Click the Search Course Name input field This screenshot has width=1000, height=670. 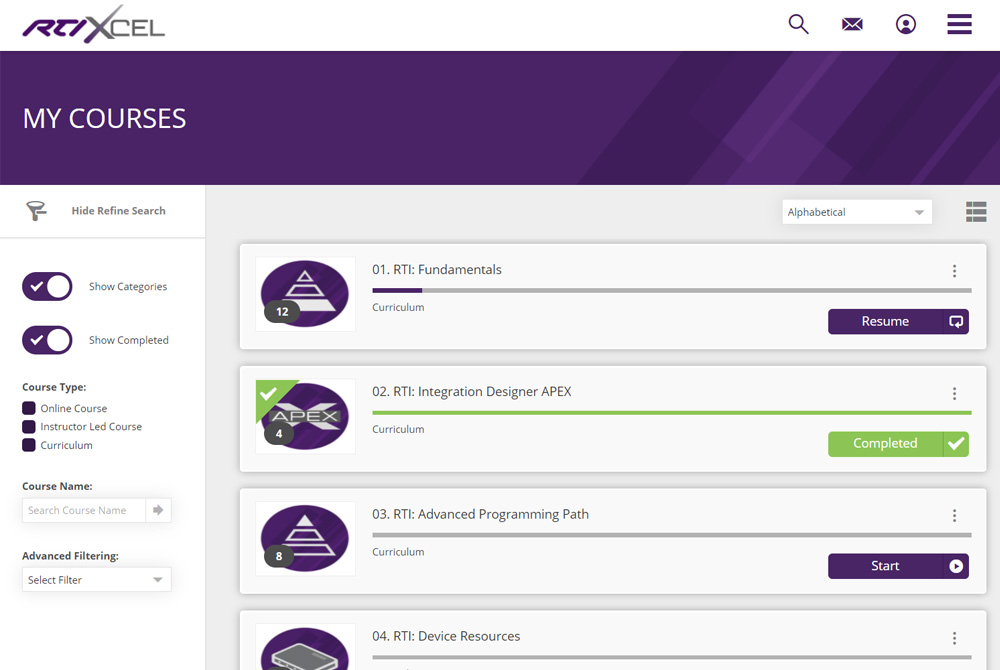pyautogui.click(x=84, y=510)
